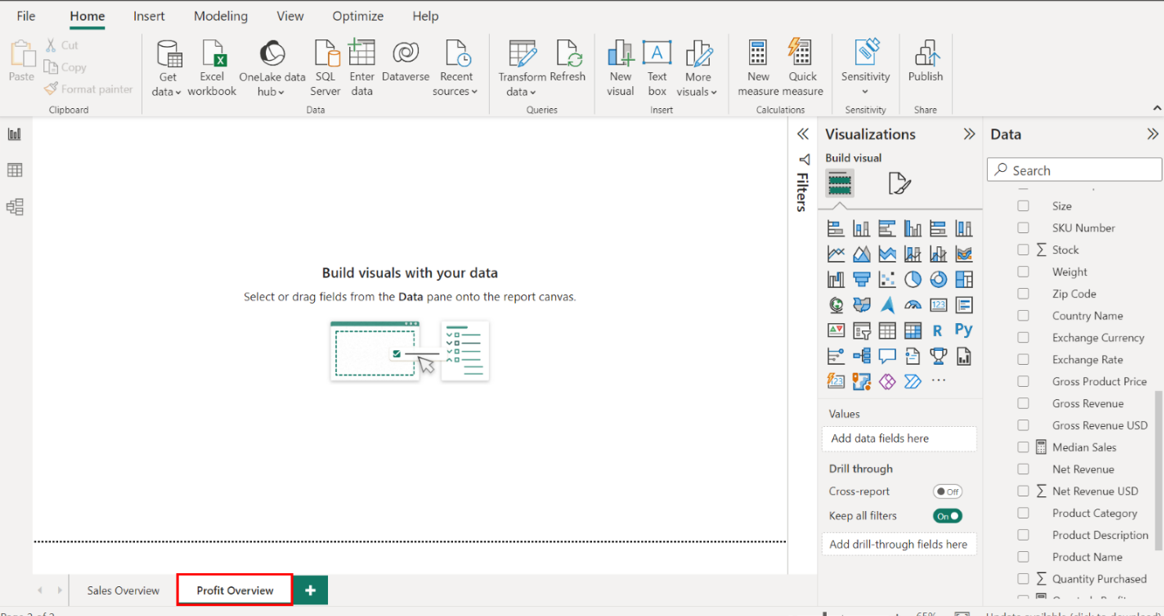Image resolution: width=1164 pixels, height=616 pixels.
Task: Tick the Product Category checkbox
Action: tap(1023, 514)
